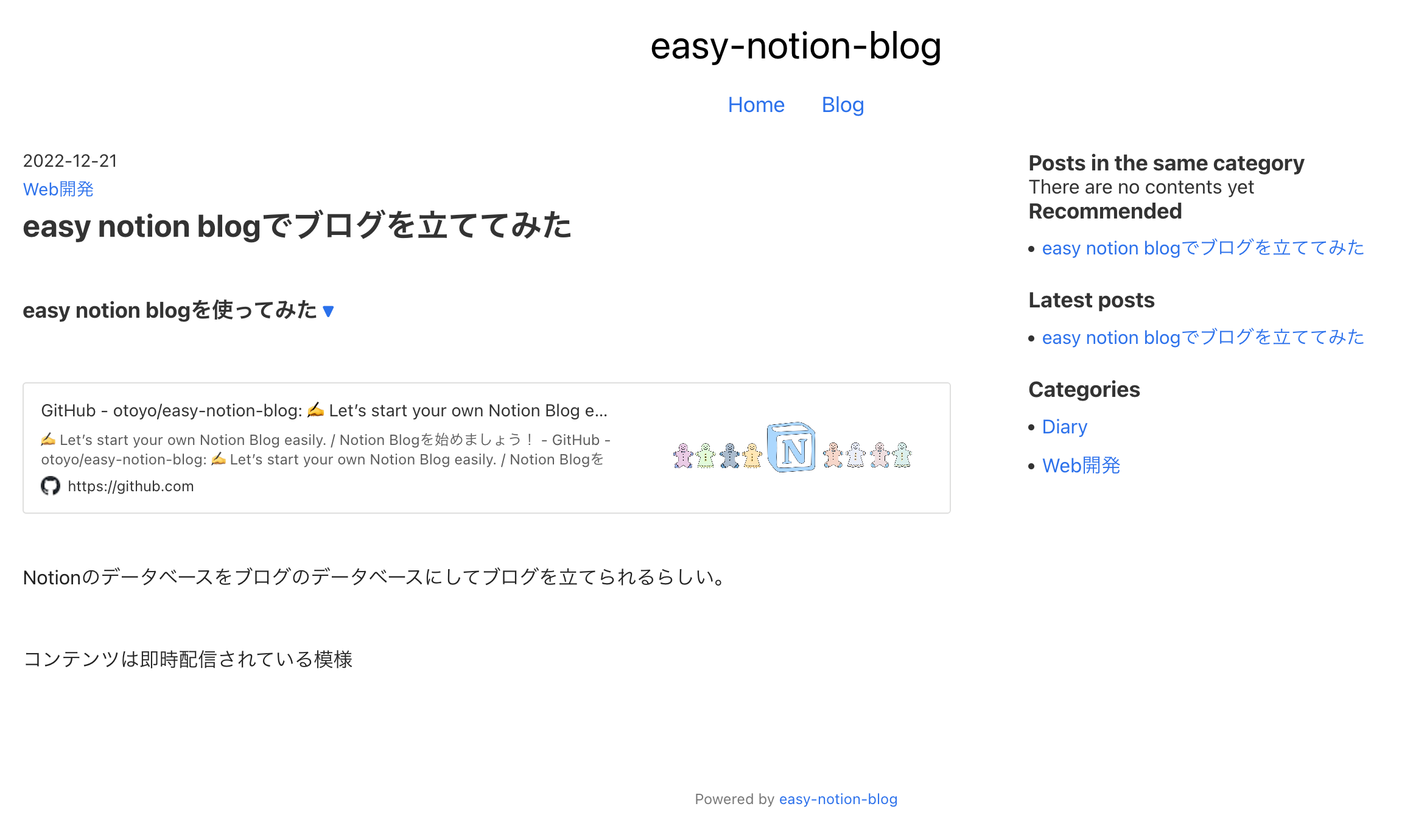Click the https://github.com URL in the bookmark
1427x840 pixels.
tap(131, 486)
